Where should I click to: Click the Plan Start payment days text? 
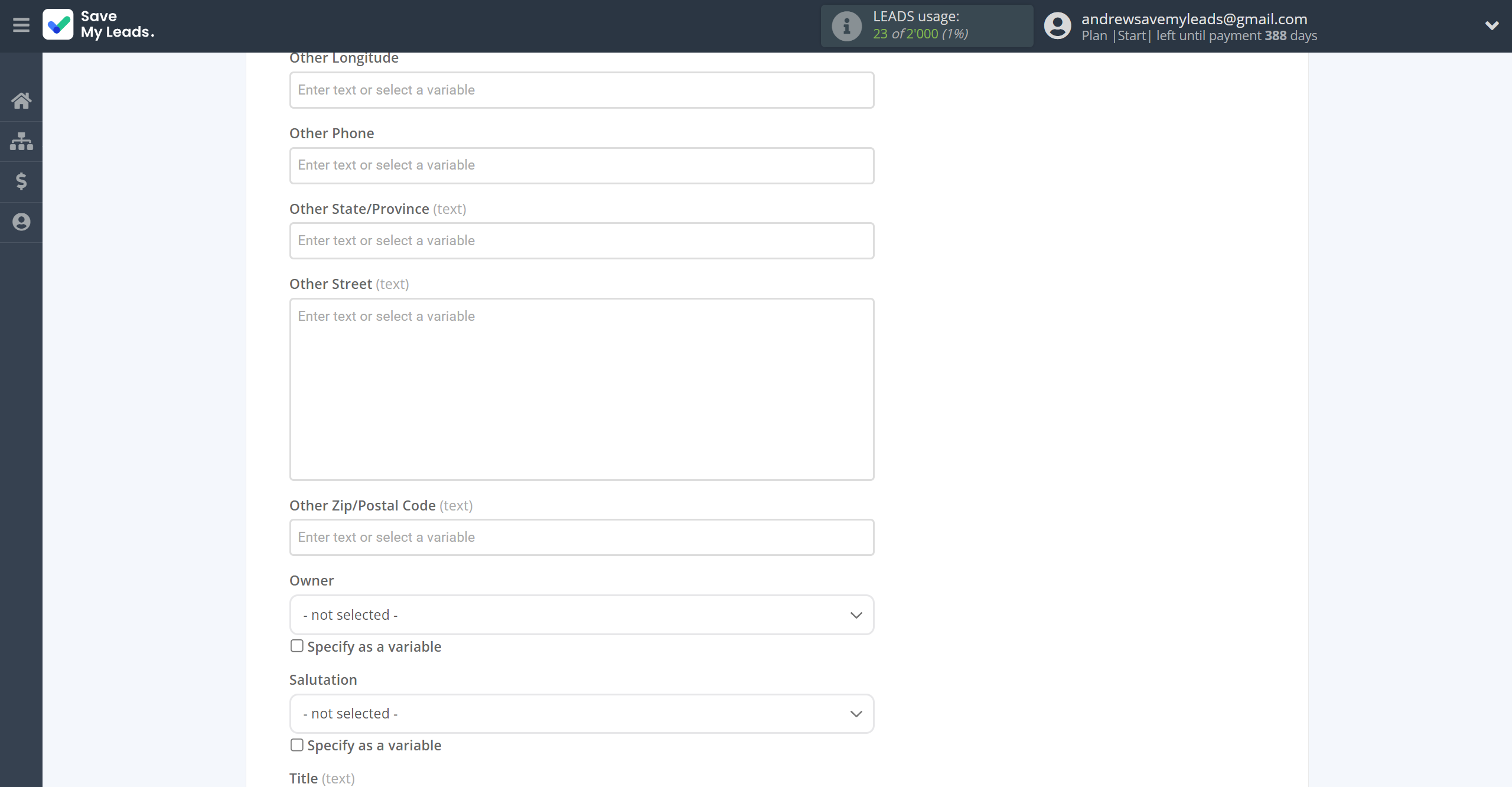[x=1199, y=36]
